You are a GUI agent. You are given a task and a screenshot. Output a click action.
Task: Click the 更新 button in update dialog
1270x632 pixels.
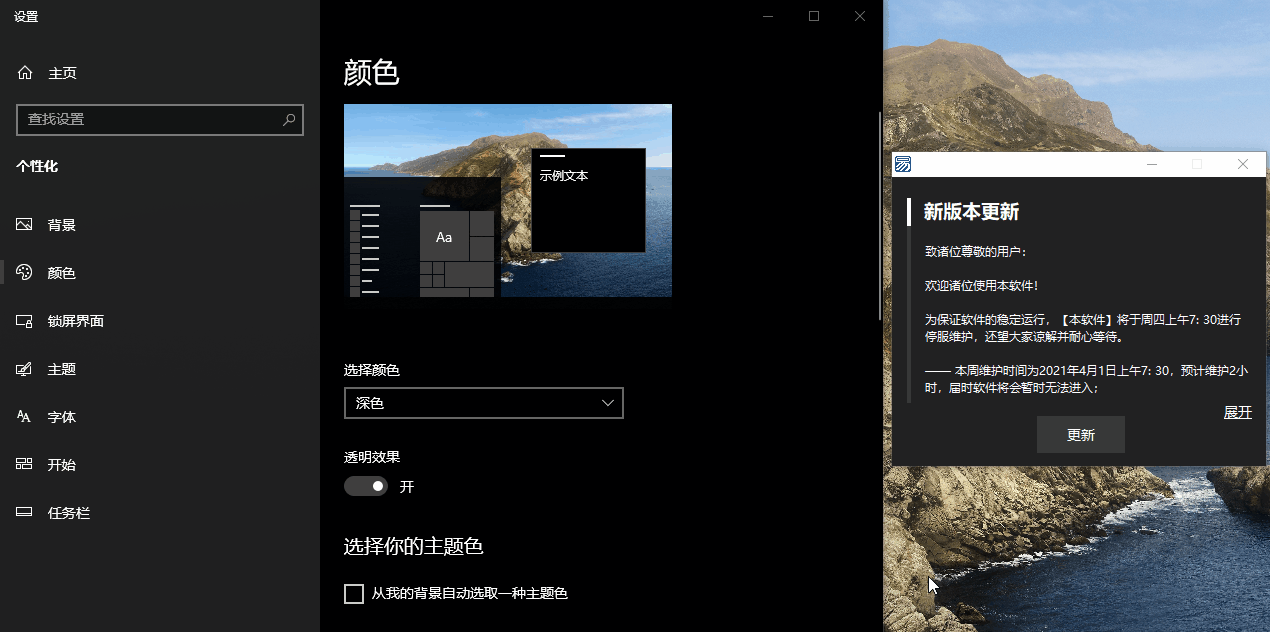[x=1081, y=435]
